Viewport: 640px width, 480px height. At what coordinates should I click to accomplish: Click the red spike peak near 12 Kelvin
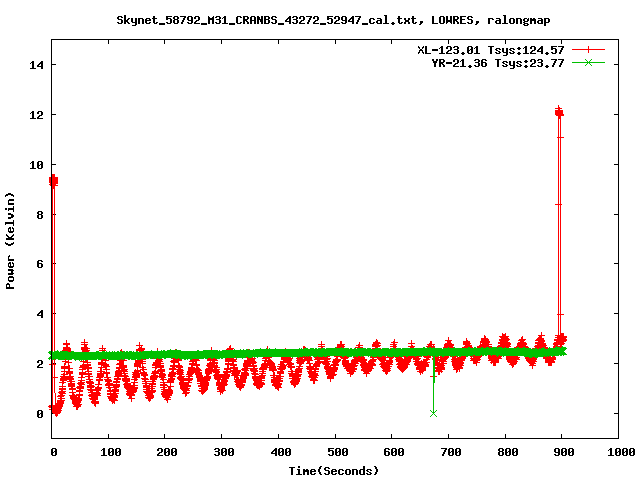[559, 112]
